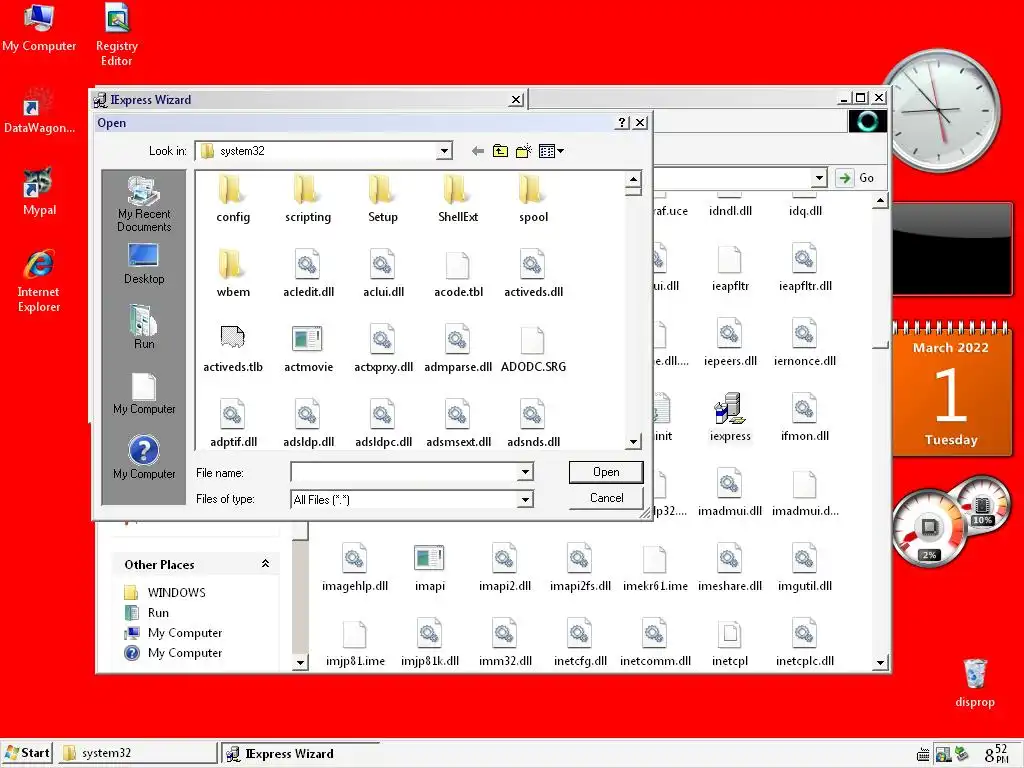
Task: Click the Open button
Action: (x=606, y=472)
